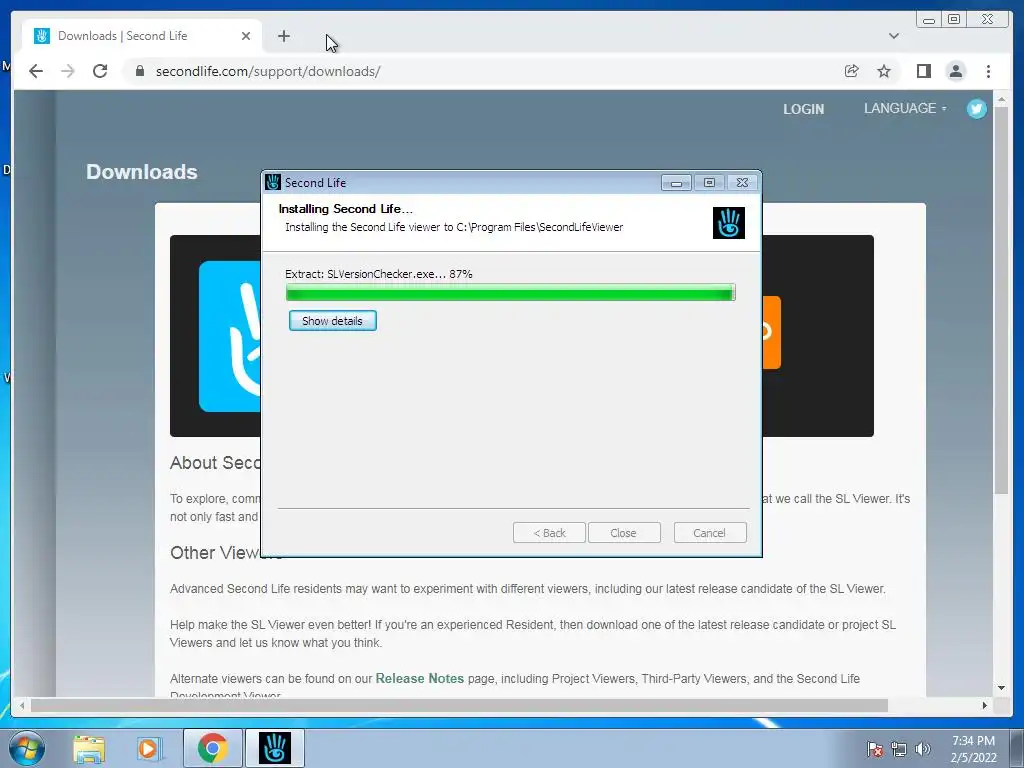Open the taskbar clock 7:34 PM
Viewport: 1024px width, 768px height.
973,749
